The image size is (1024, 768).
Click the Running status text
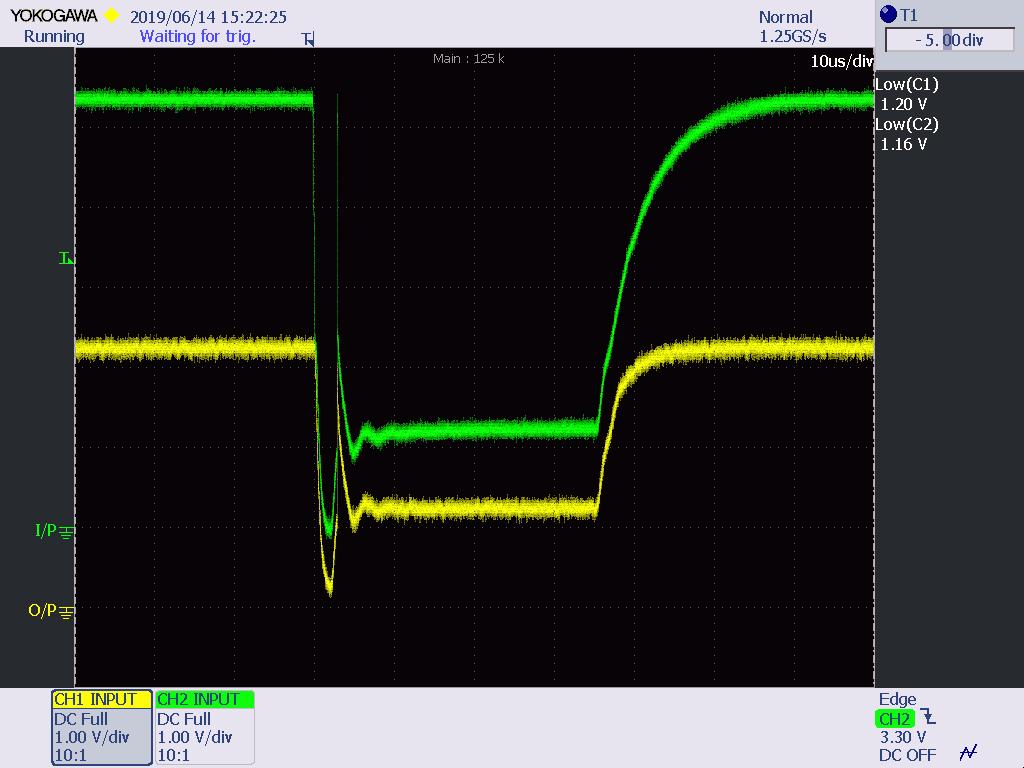click(x=54, y=37)
